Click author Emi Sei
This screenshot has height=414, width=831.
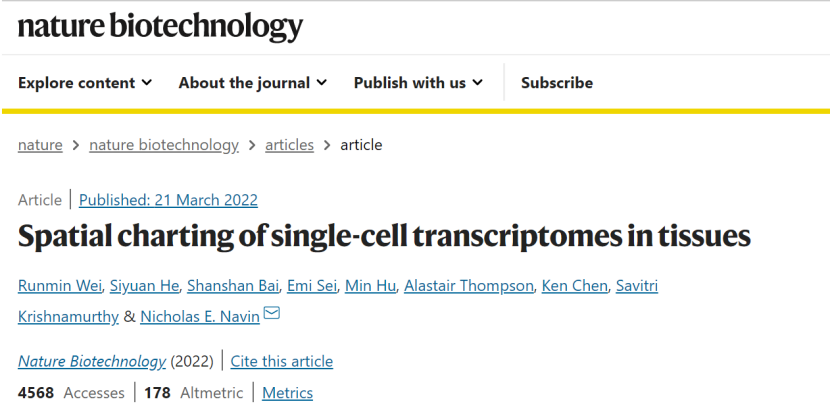click(312, 286)
